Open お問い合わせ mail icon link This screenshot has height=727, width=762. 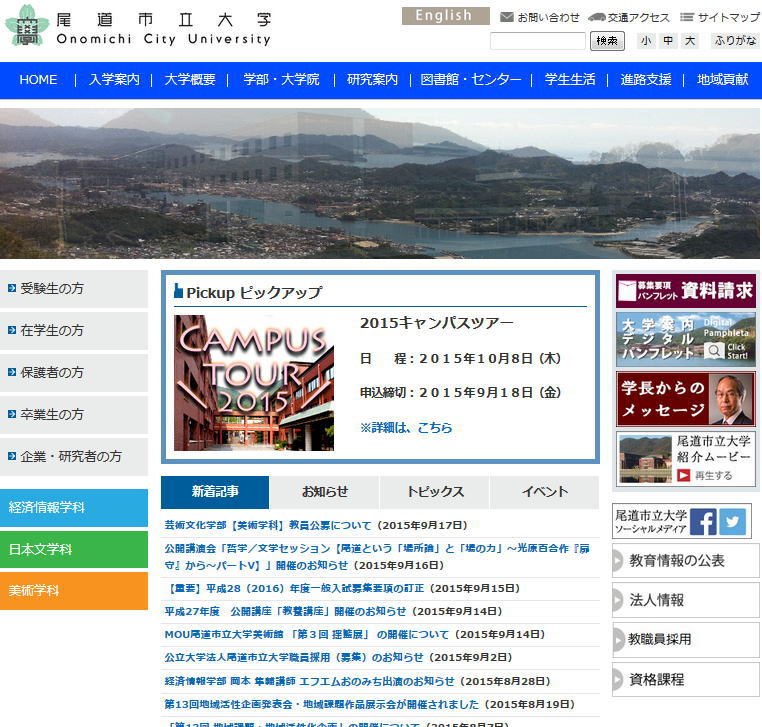(x=540, y=17)
